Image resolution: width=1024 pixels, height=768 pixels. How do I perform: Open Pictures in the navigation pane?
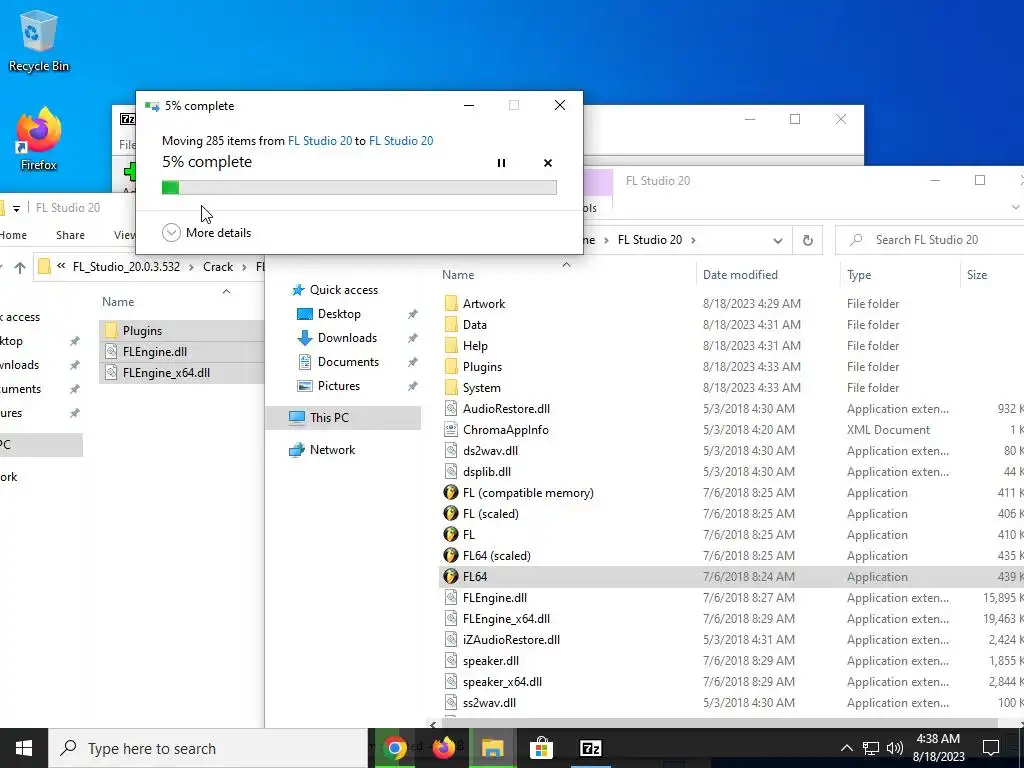(338, 386)
